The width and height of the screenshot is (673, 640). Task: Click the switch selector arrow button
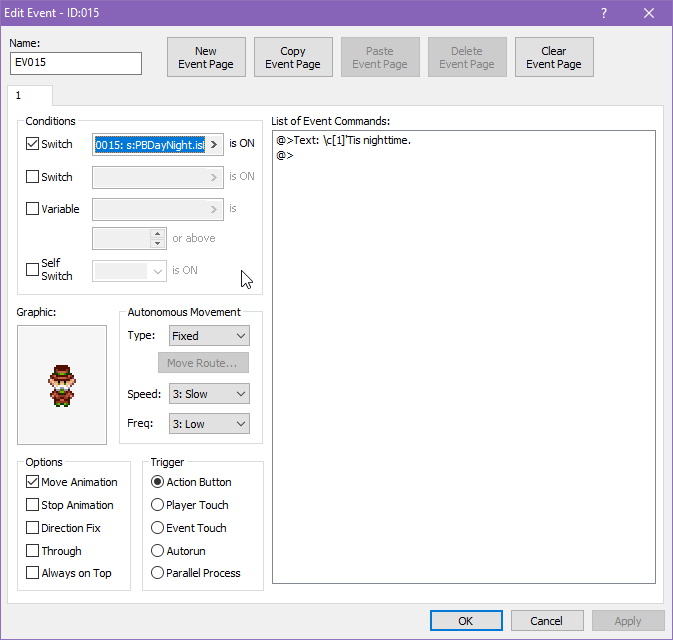pyautogui.click(x=214, y=144)
